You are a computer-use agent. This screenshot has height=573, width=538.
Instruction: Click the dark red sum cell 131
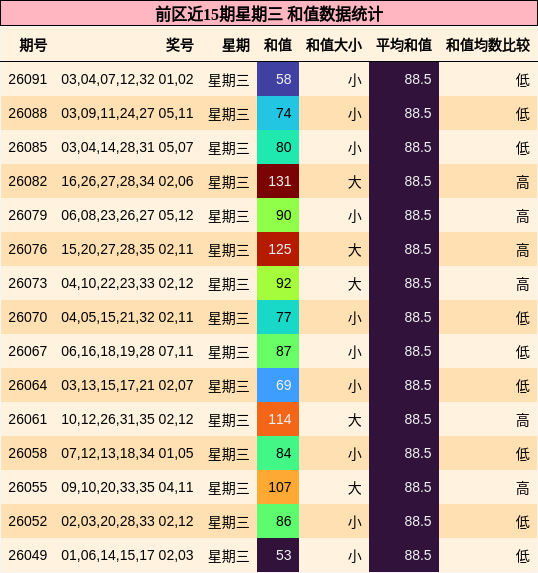click(x=278, y=181)
